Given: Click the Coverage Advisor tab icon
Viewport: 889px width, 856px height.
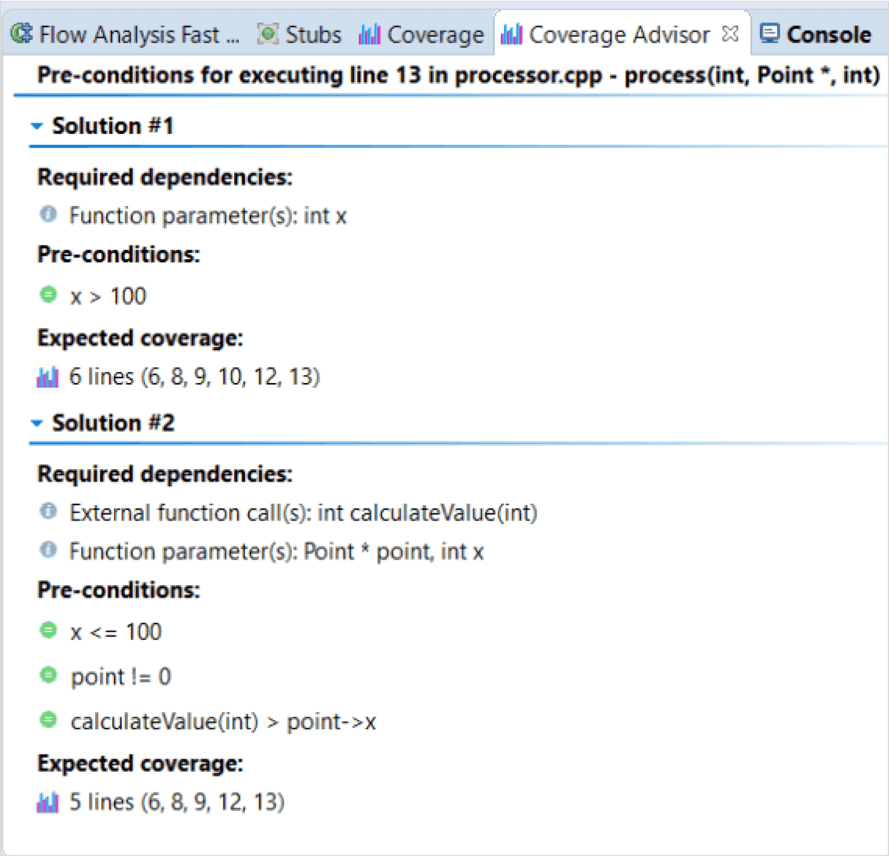Looking at the screenshot, I should 512,33.
